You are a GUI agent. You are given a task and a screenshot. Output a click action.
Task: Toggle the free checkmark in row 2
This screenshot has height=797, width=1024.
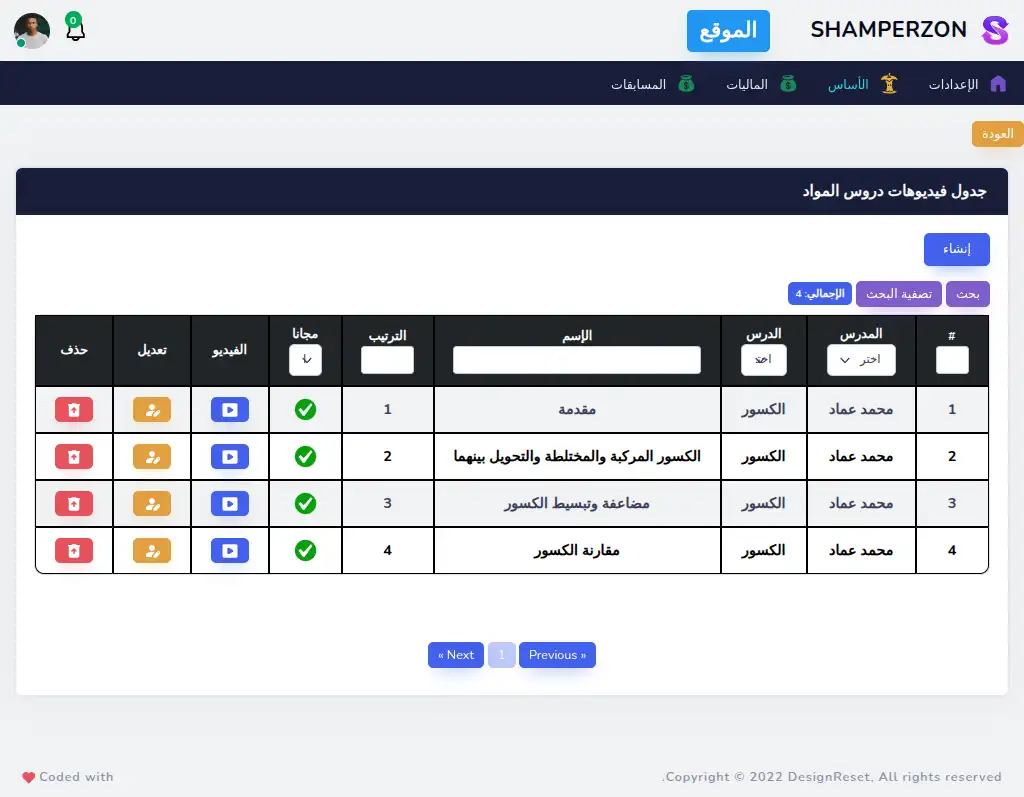click(305, 456)
